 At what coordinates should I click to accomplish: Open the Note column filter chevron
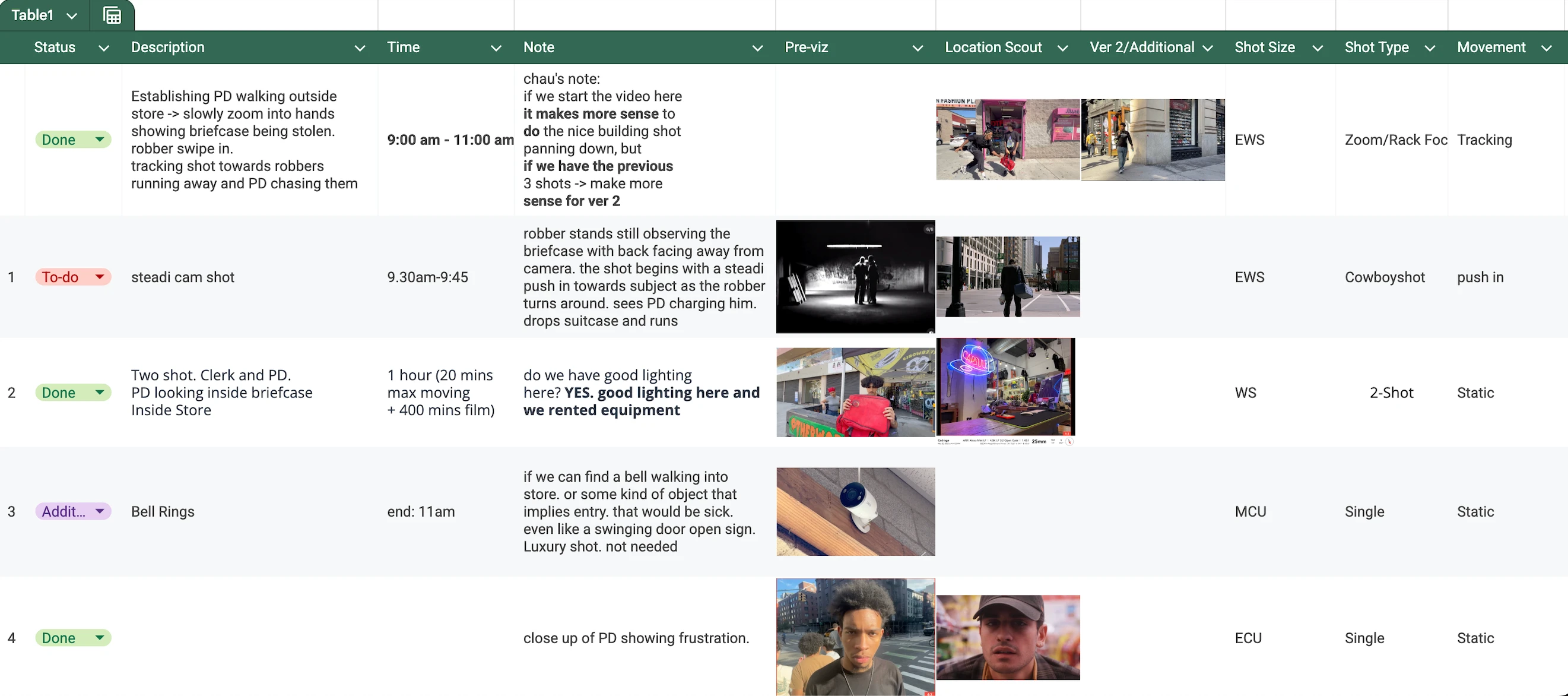(757, 48)
